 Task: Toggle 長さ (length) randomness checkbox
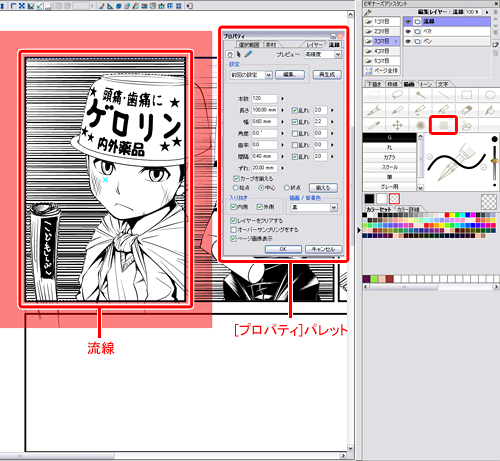[x=295, y=110]
